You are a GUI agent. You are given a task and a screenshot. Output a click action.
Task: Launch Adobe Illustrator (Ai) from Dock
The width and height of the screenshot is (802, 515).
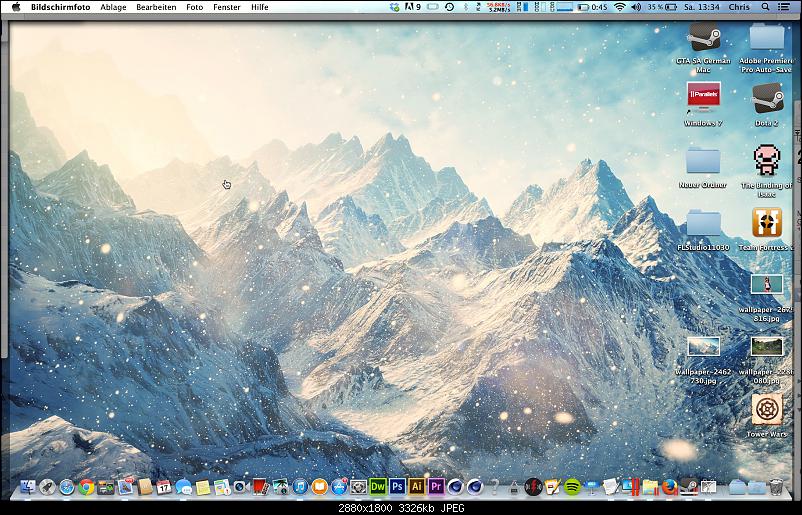click(x=417, y=487)
